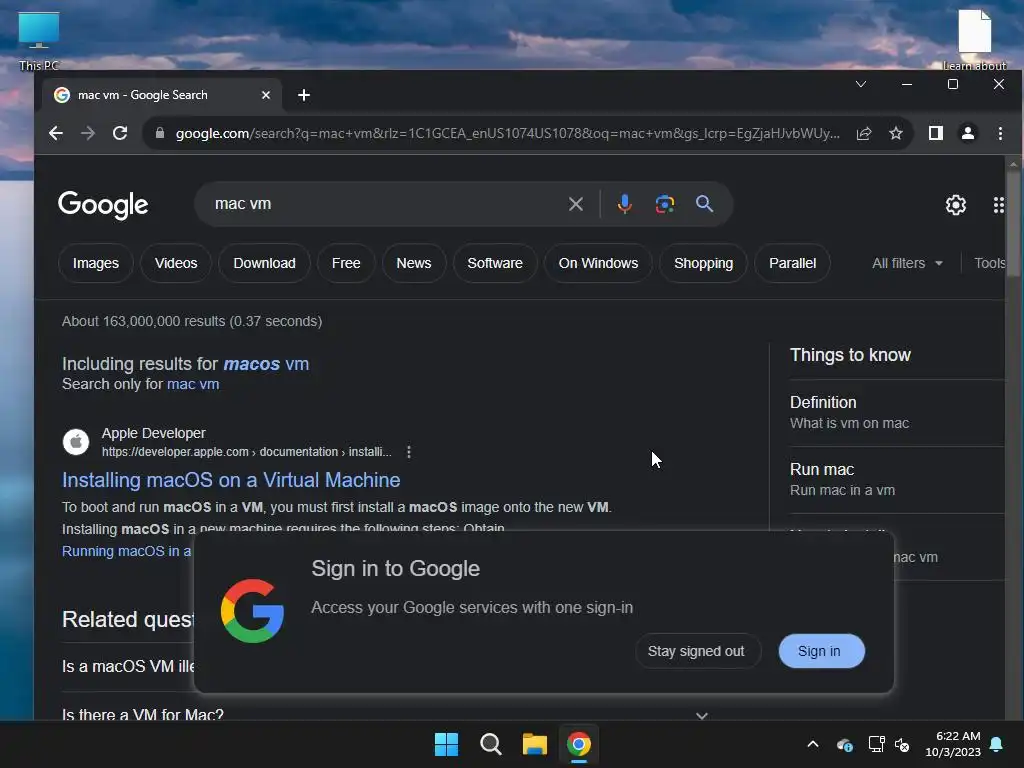
Task: Open File Explorer from taskbar
Action: (534, 744)
